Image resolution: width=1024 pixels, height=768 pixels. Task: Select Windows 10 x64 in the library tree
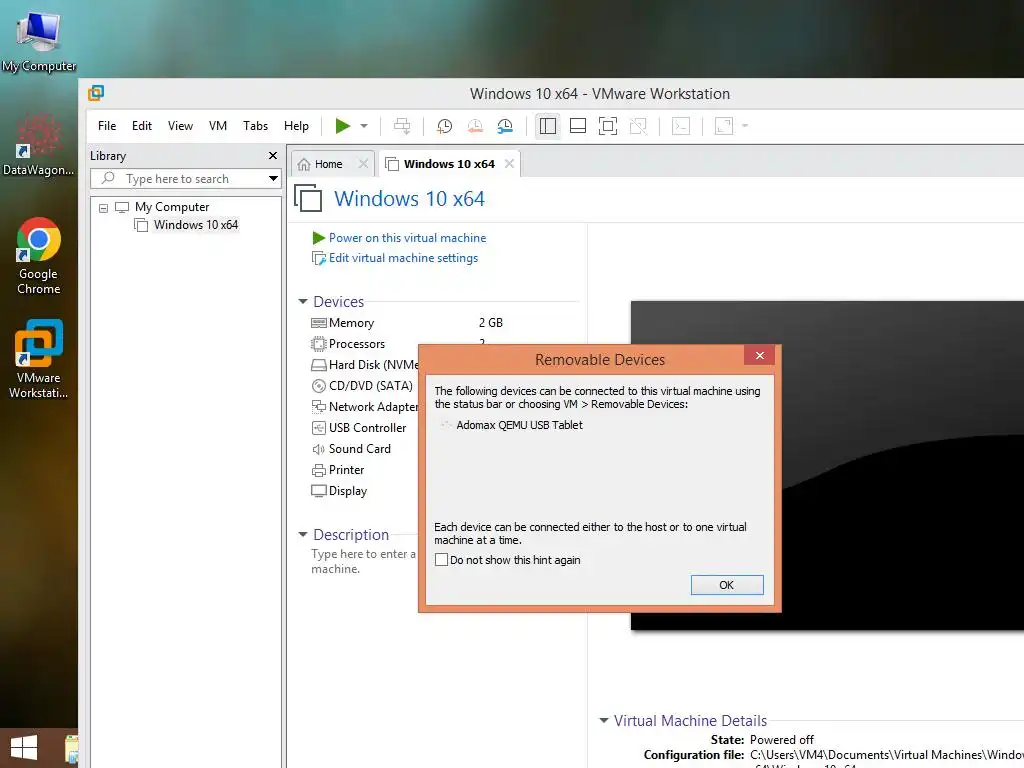tap(196, 225)
